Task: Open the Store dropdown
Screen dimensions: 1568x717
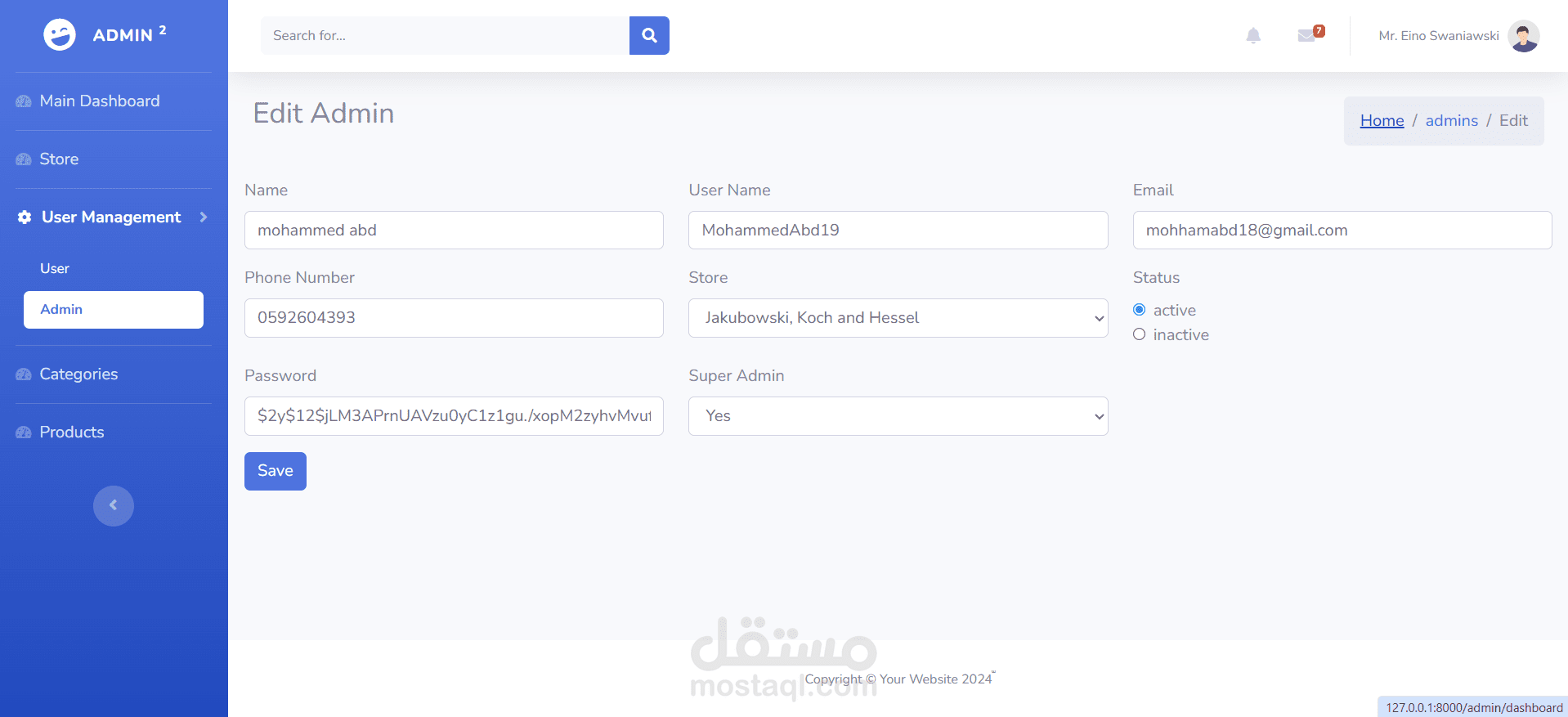Action: (898, 318)
